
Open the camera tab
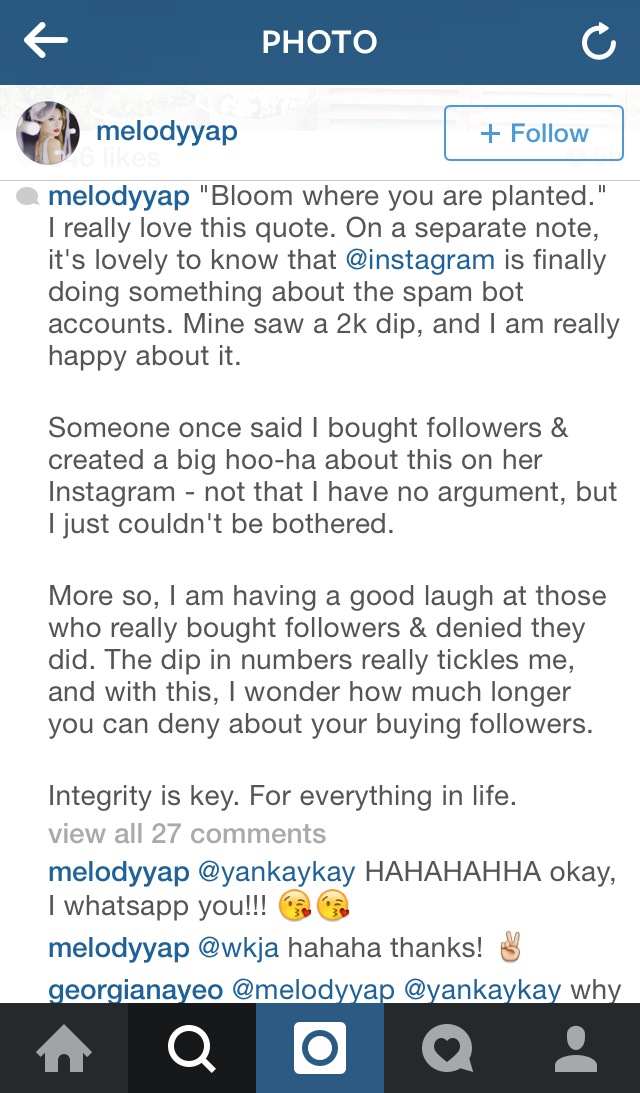tap(320, 1048)
